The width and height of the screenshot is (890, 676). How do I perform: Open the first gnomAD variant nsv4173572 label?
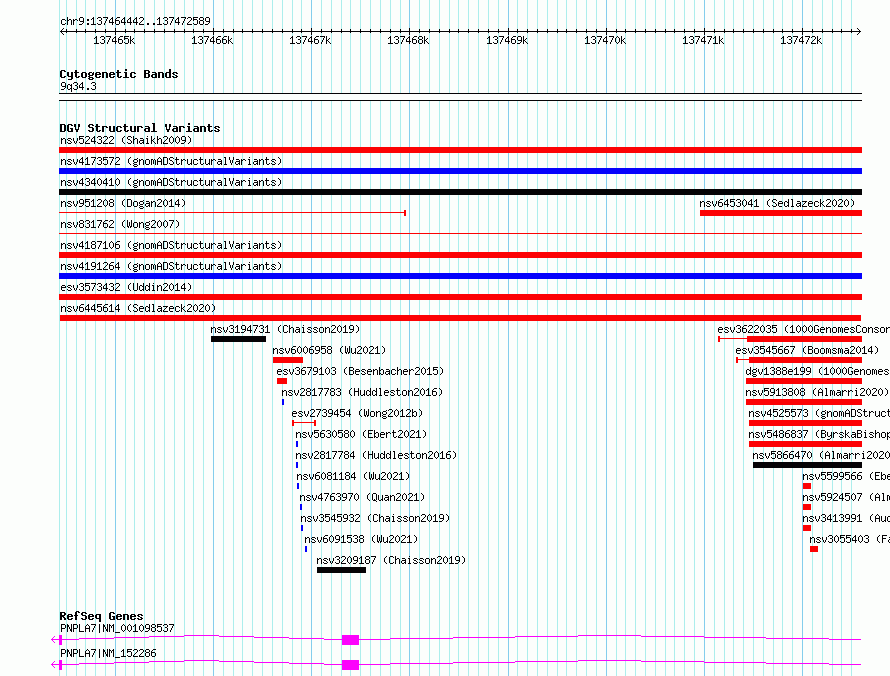coord(171,161)
